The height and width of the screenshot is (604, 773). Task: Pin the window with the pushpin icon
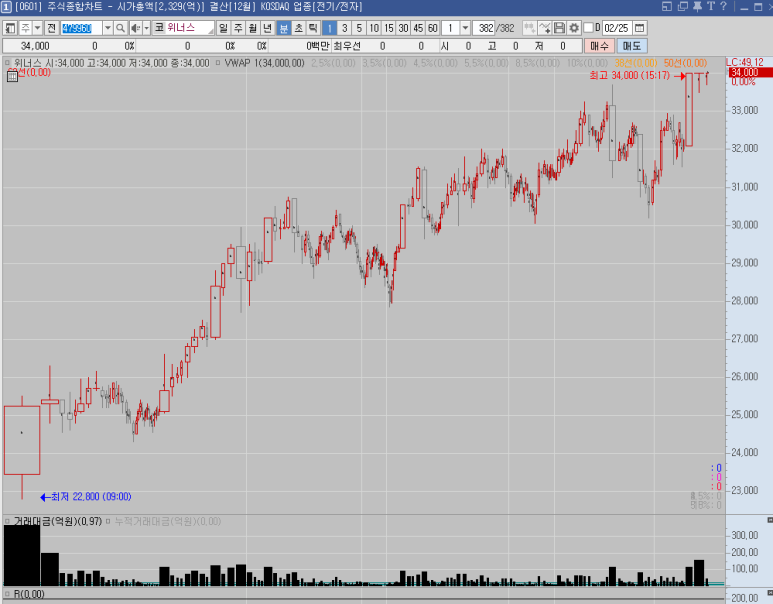coord(697,6)
